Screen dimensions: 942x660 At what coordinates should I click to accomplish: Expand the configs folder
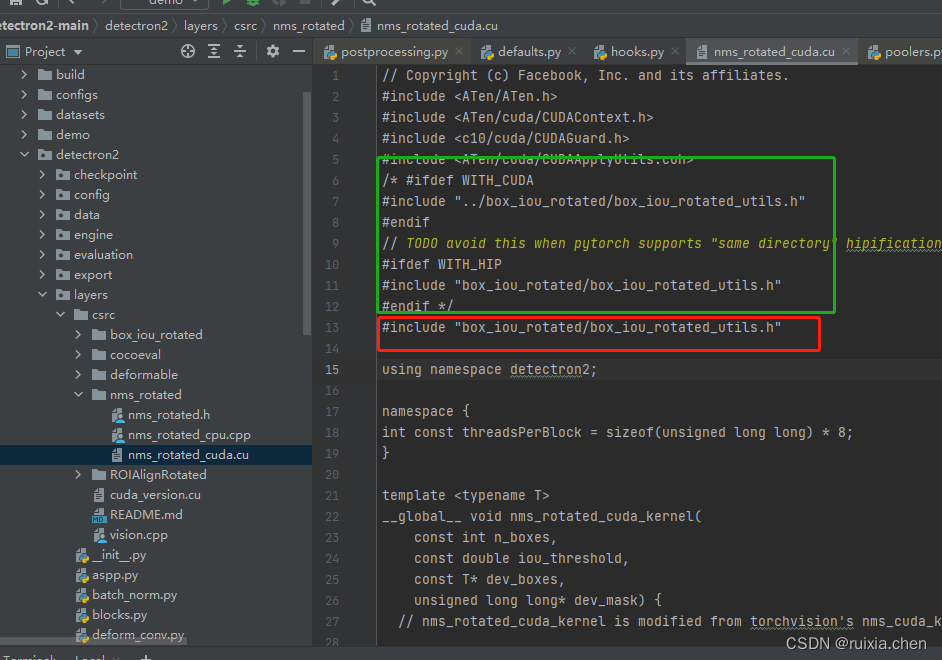point(23,95)
